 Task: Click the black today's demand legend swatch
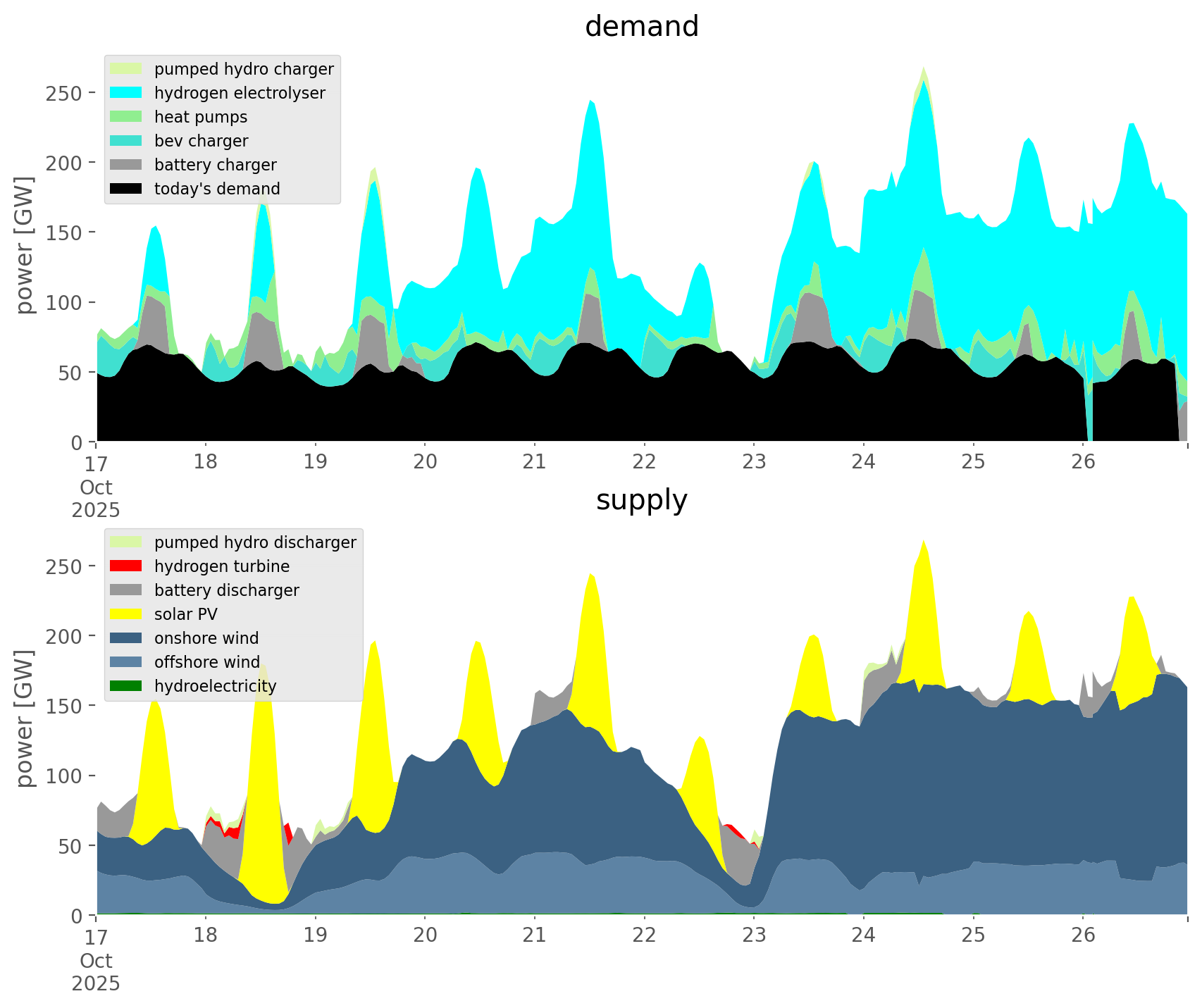[127, 189]
